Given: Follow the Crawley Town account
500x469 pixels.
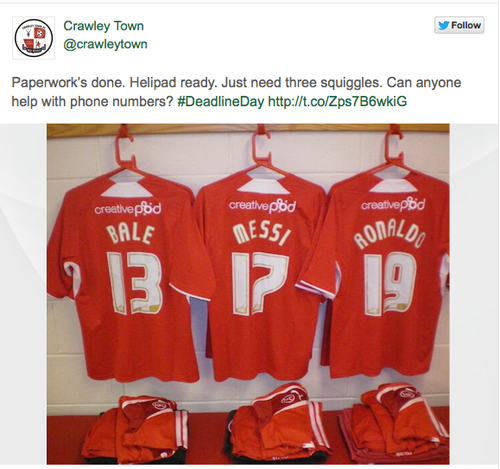Looking at the screenshot, I should click(459, 25).
